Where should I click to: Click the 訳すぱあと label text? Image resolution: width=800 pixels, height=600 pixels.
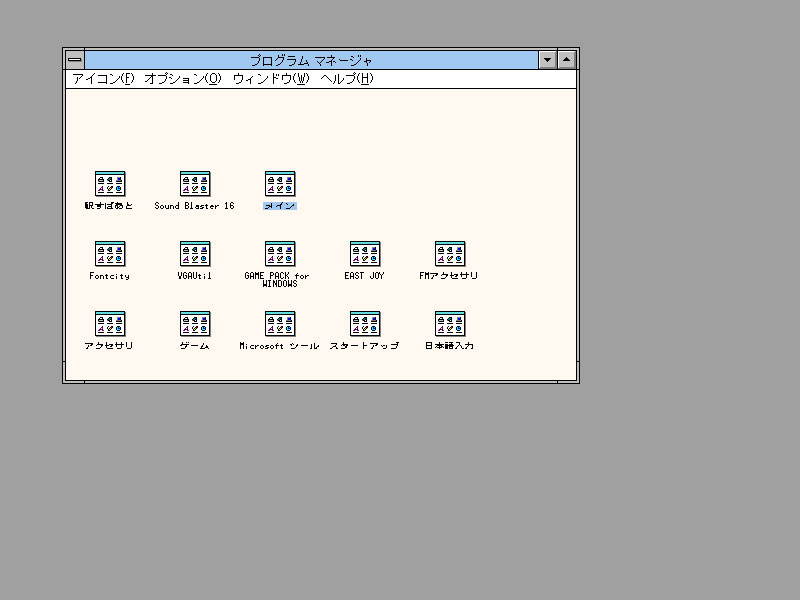click(109, 206)
